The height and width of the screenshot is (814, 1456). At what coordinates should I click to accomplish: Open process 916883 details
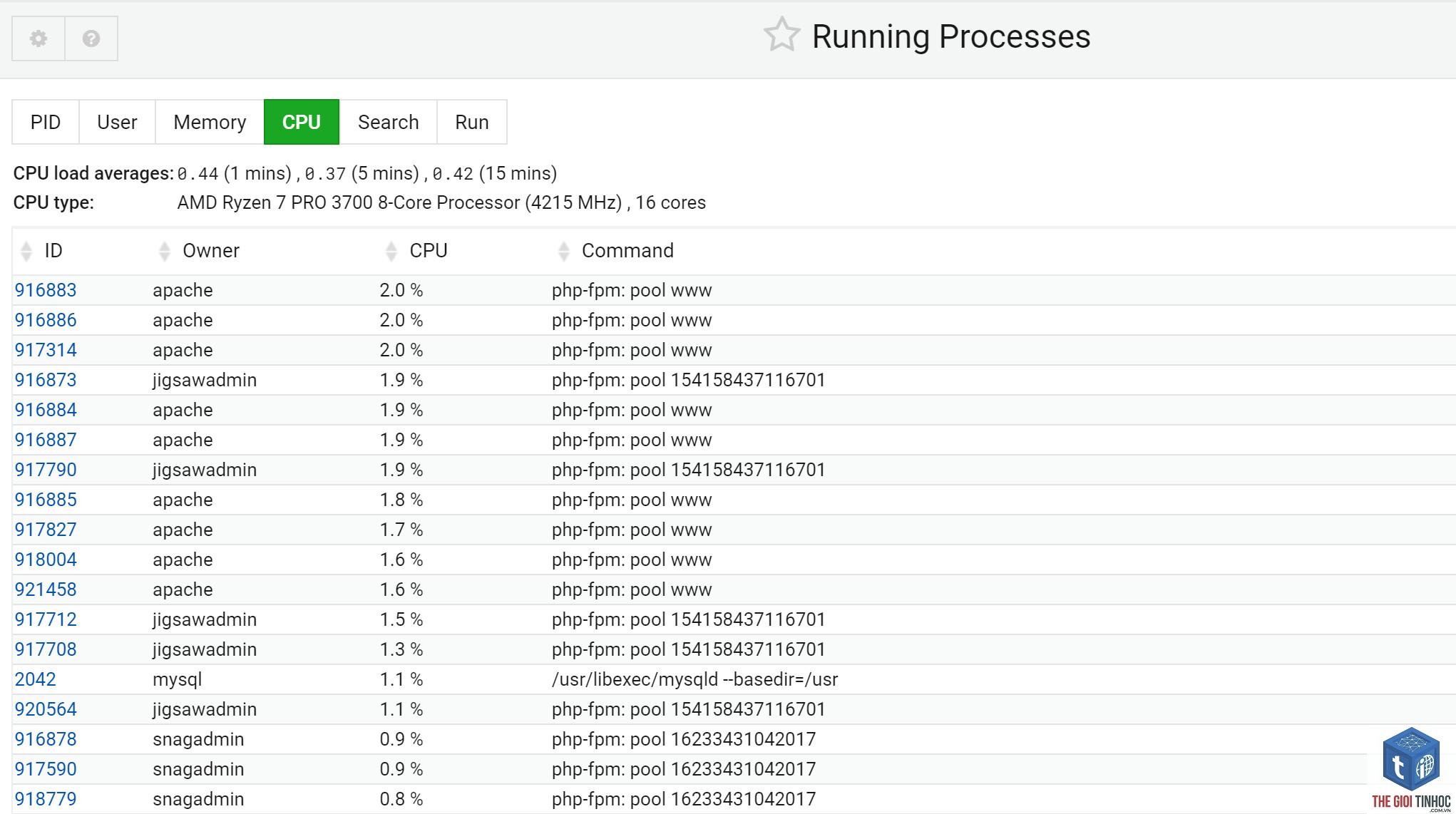[46, 290]
